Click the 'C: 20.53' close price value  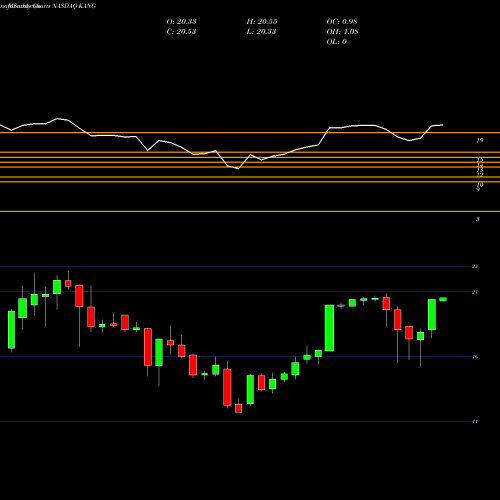tap(181, 31)
